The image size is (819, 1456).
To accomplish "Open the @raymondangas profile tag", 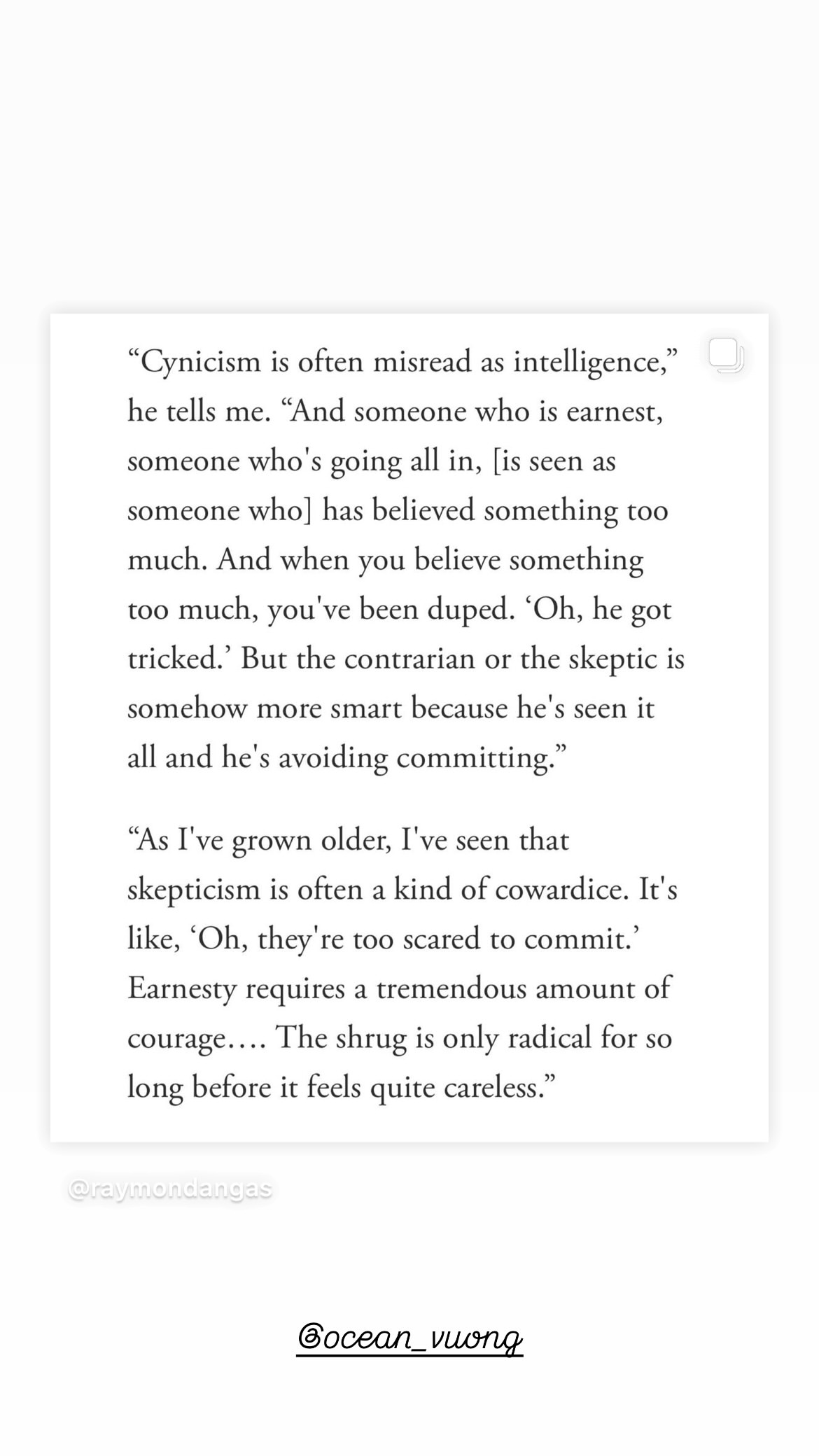I will (x=170, y=1189).
